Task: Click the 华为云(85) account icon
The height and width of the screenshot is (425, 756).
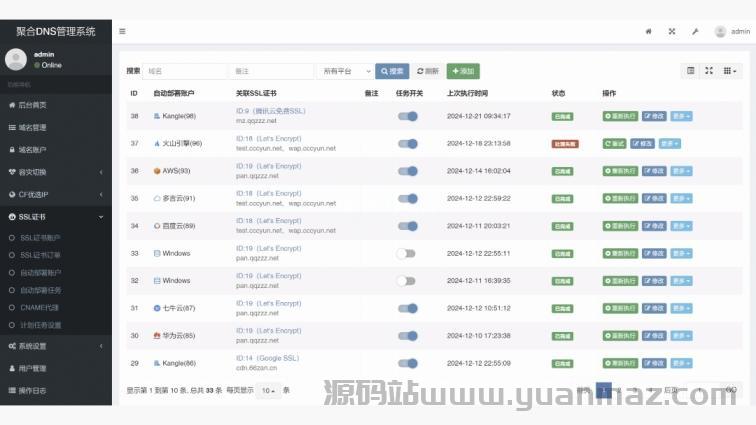Action: coord(157,336)
